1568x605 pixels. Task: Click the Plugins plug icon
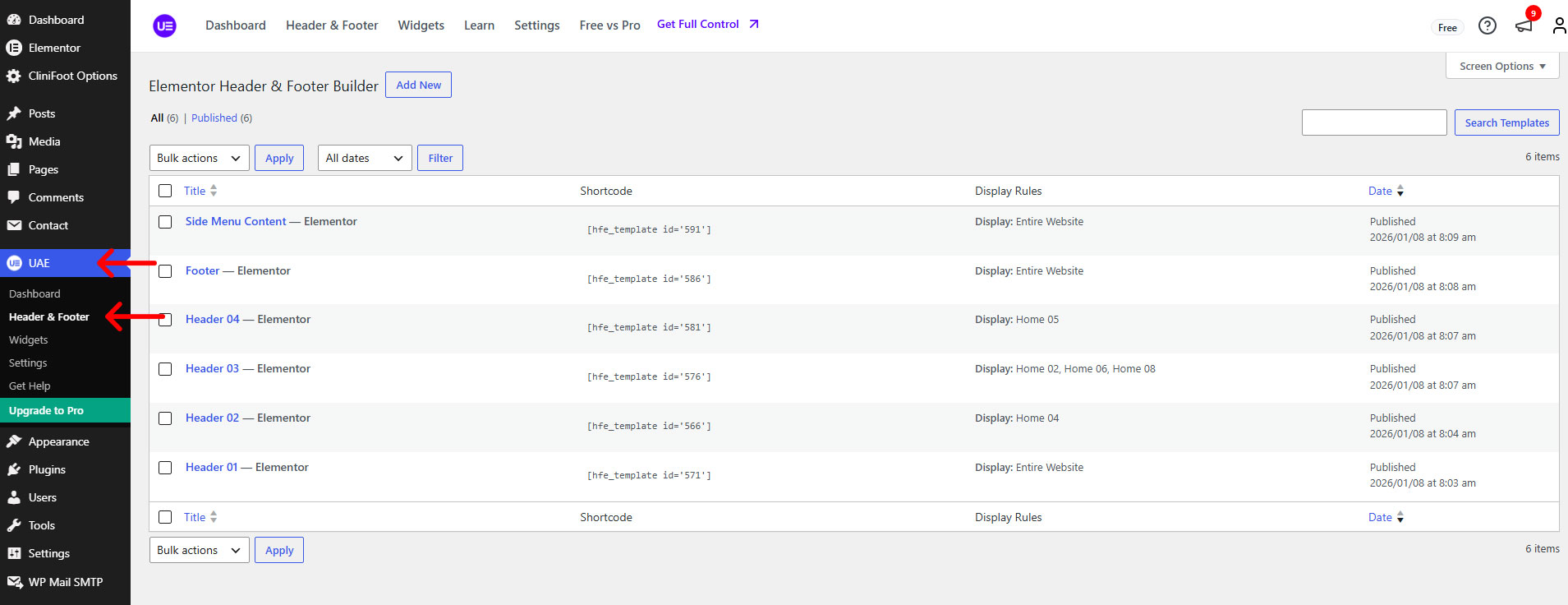14,469
